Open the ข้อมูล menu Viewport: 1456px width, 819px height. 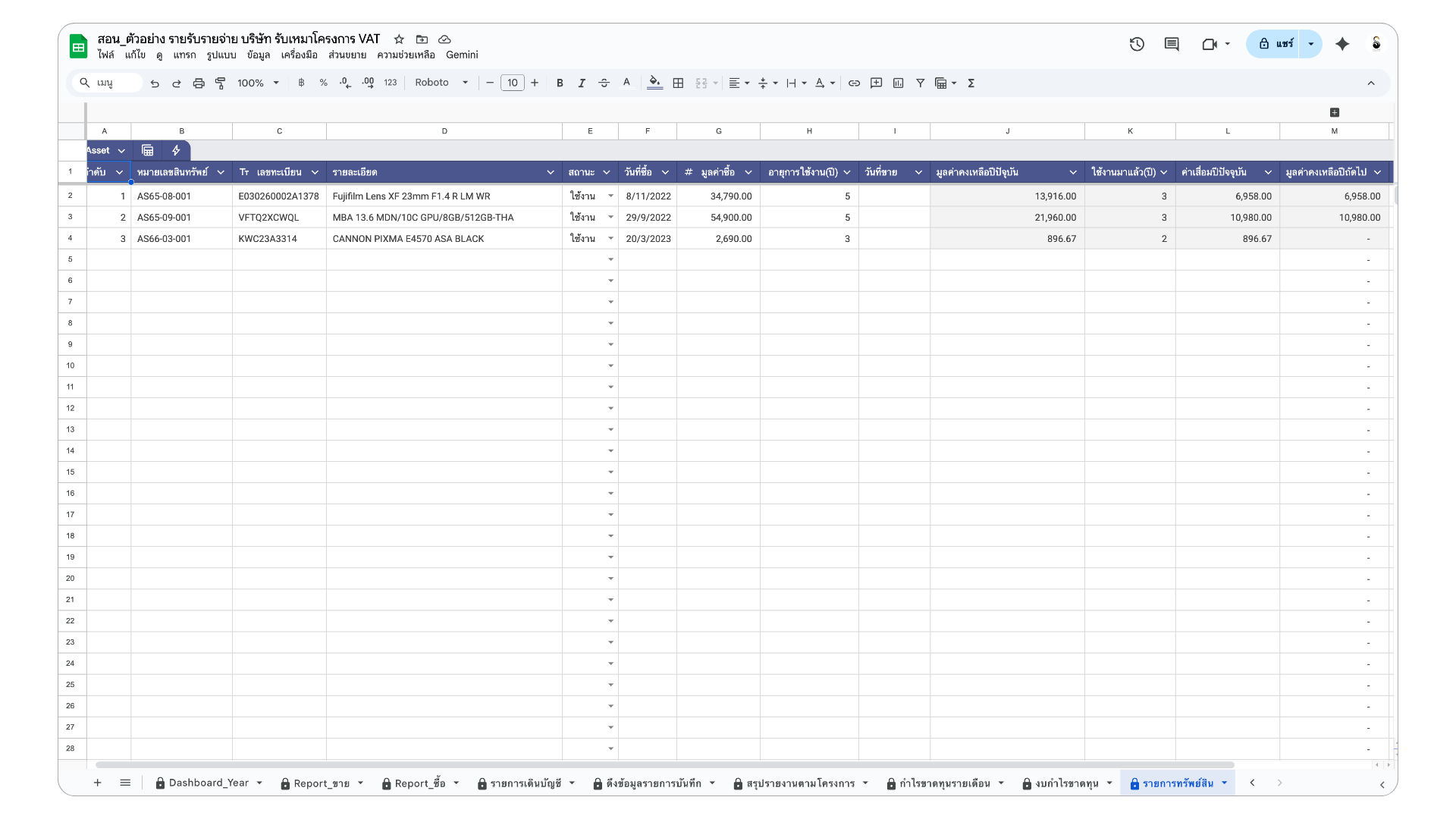259,55
